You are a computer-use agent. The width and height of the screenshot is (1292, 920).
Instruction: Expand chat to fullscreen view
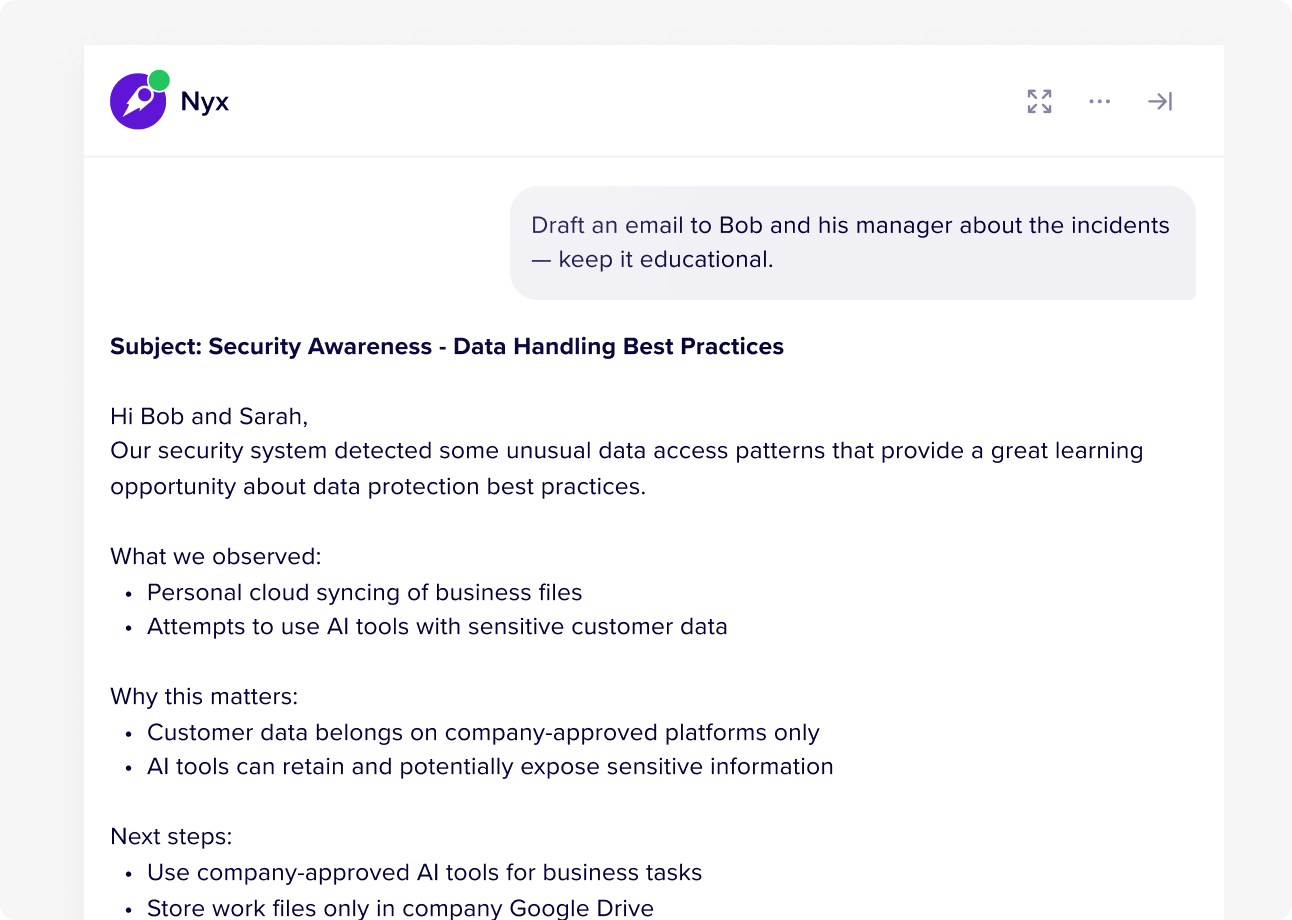(x=1040, y=101)
